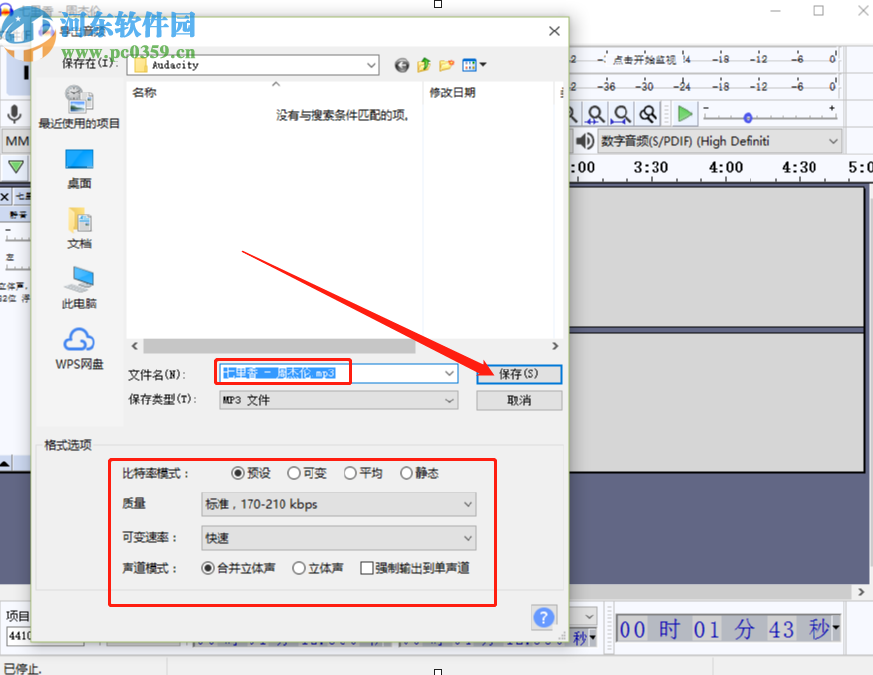
Task: Click the 01 minutes time field
Action: pos(706,630)
